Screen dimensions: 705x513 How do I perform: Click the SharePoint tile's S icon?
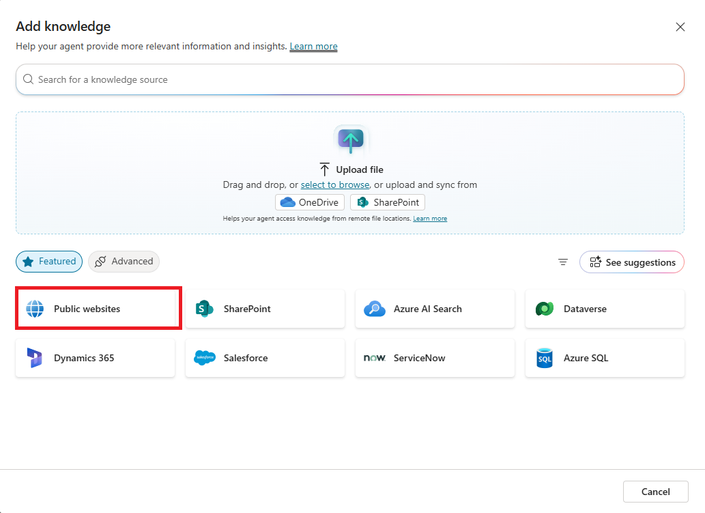204,309
